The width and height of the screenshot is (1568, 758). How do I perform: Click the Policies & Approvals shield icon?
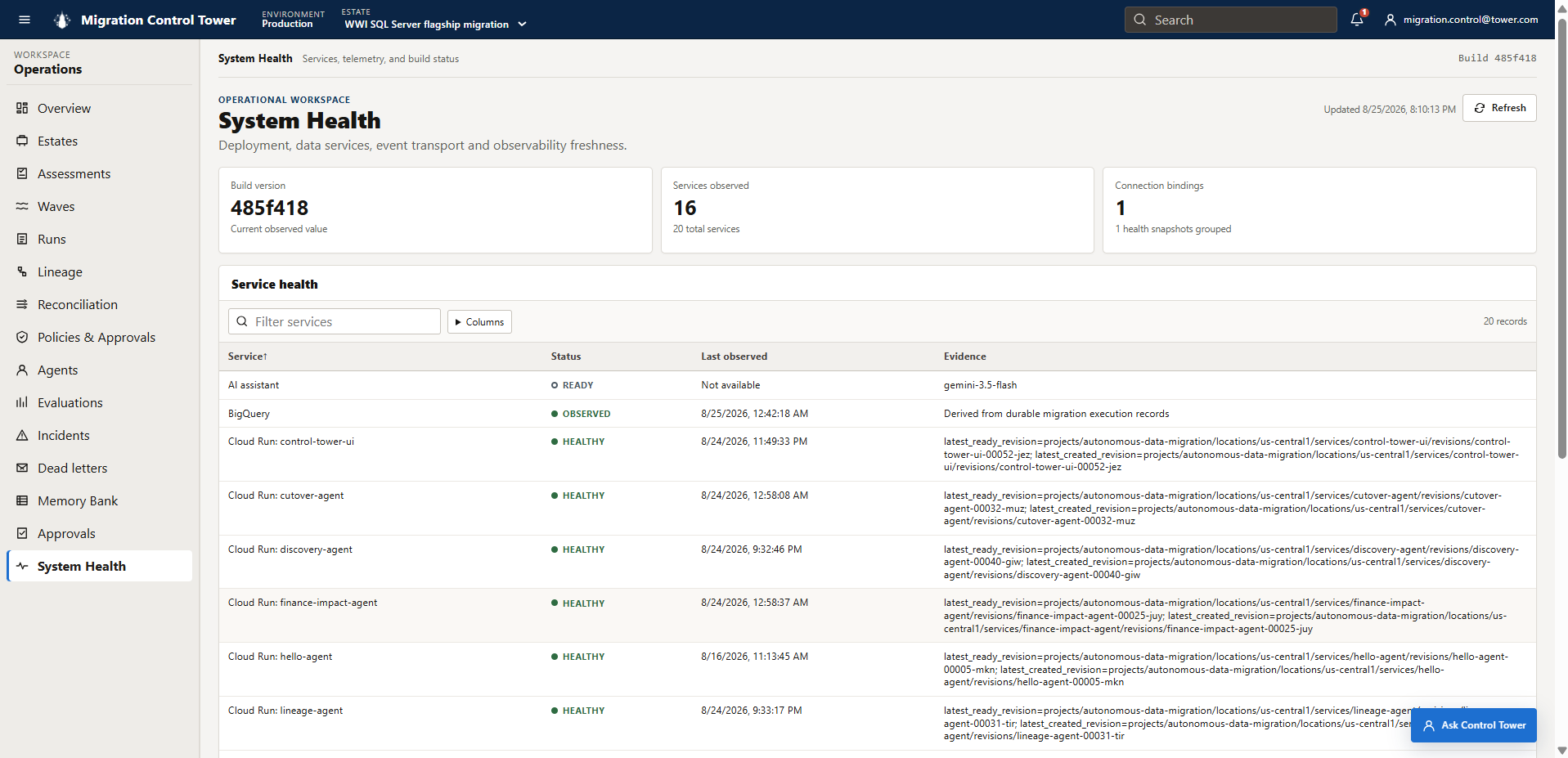coord(22,337)
